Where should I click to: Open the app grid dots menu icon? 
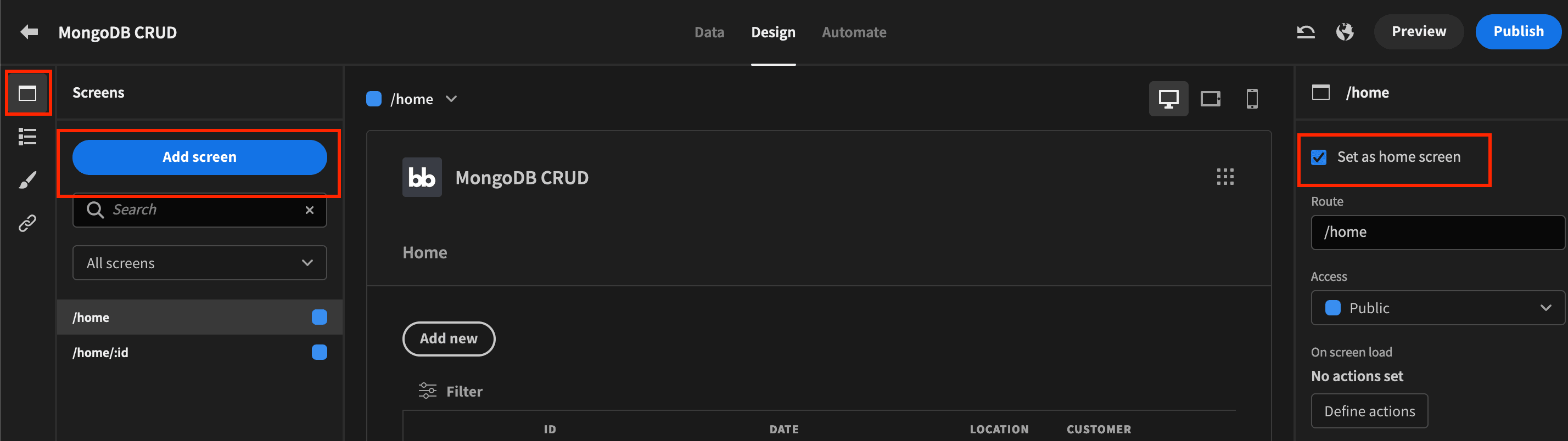pyautogui.click(x=1225, y=177)
